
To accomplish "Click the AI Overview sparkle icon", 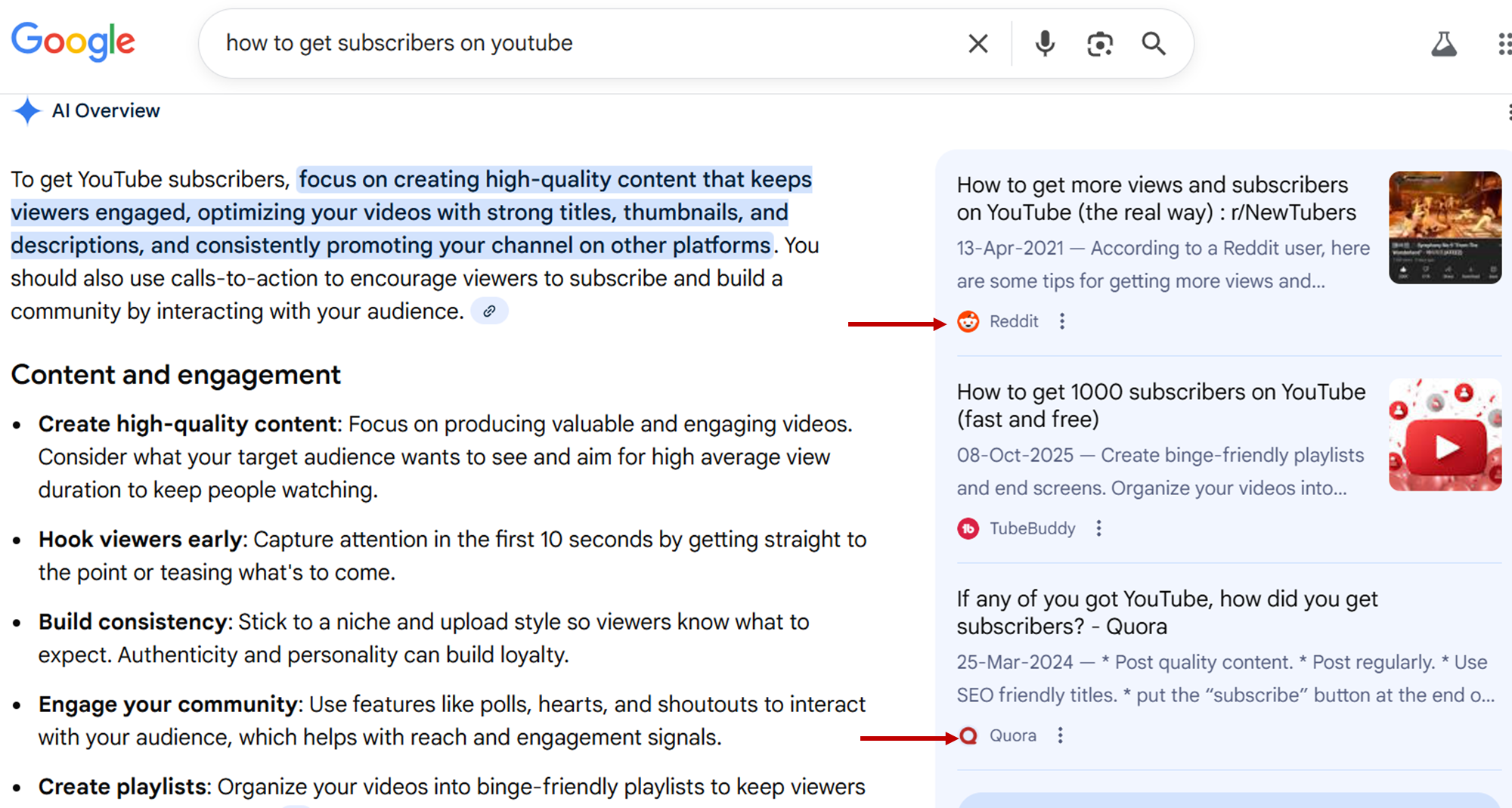I will [x=27, y=111].
